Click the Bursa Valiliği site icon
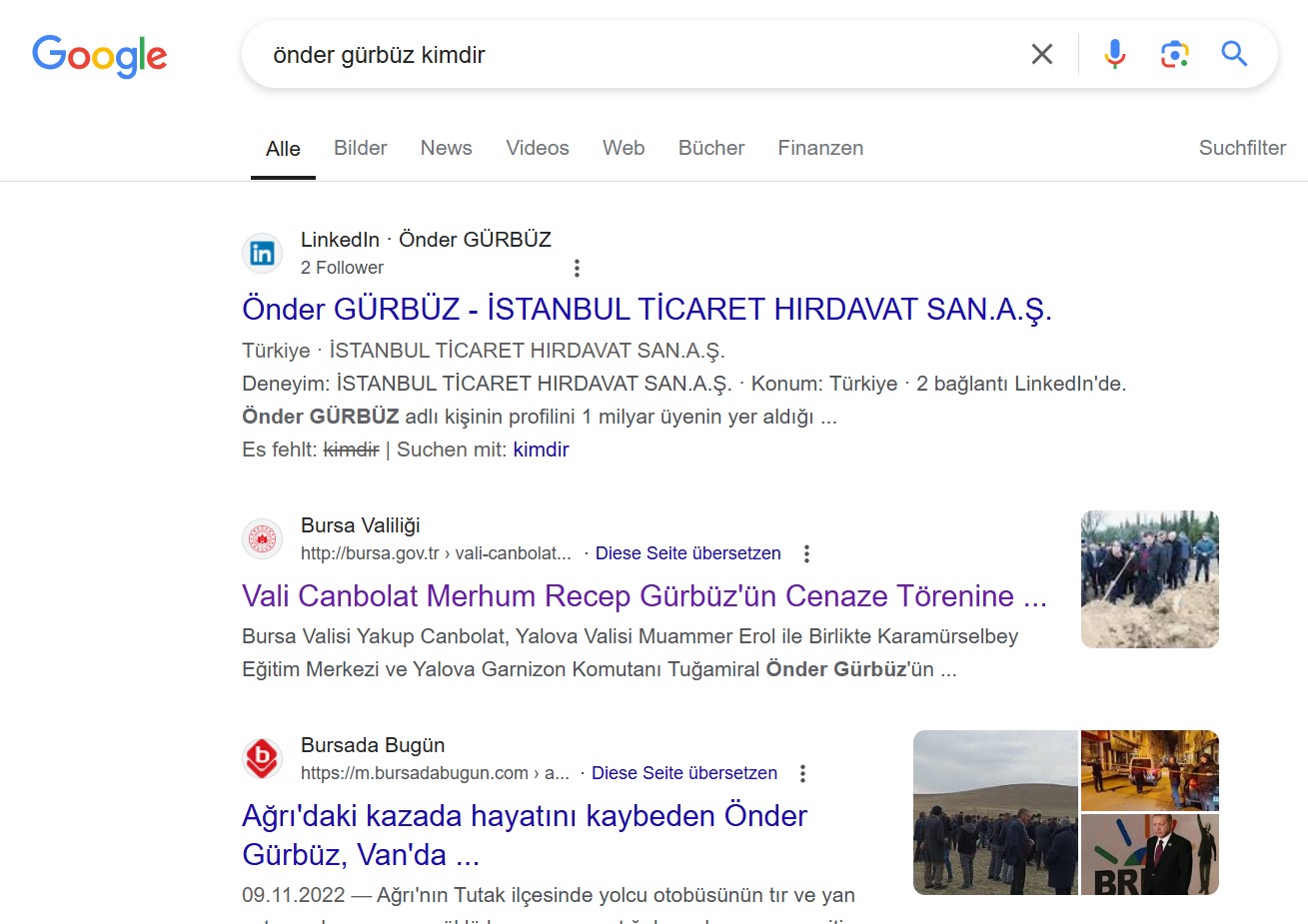Viewport: 1308px width, 924px height. pos(262,539)
